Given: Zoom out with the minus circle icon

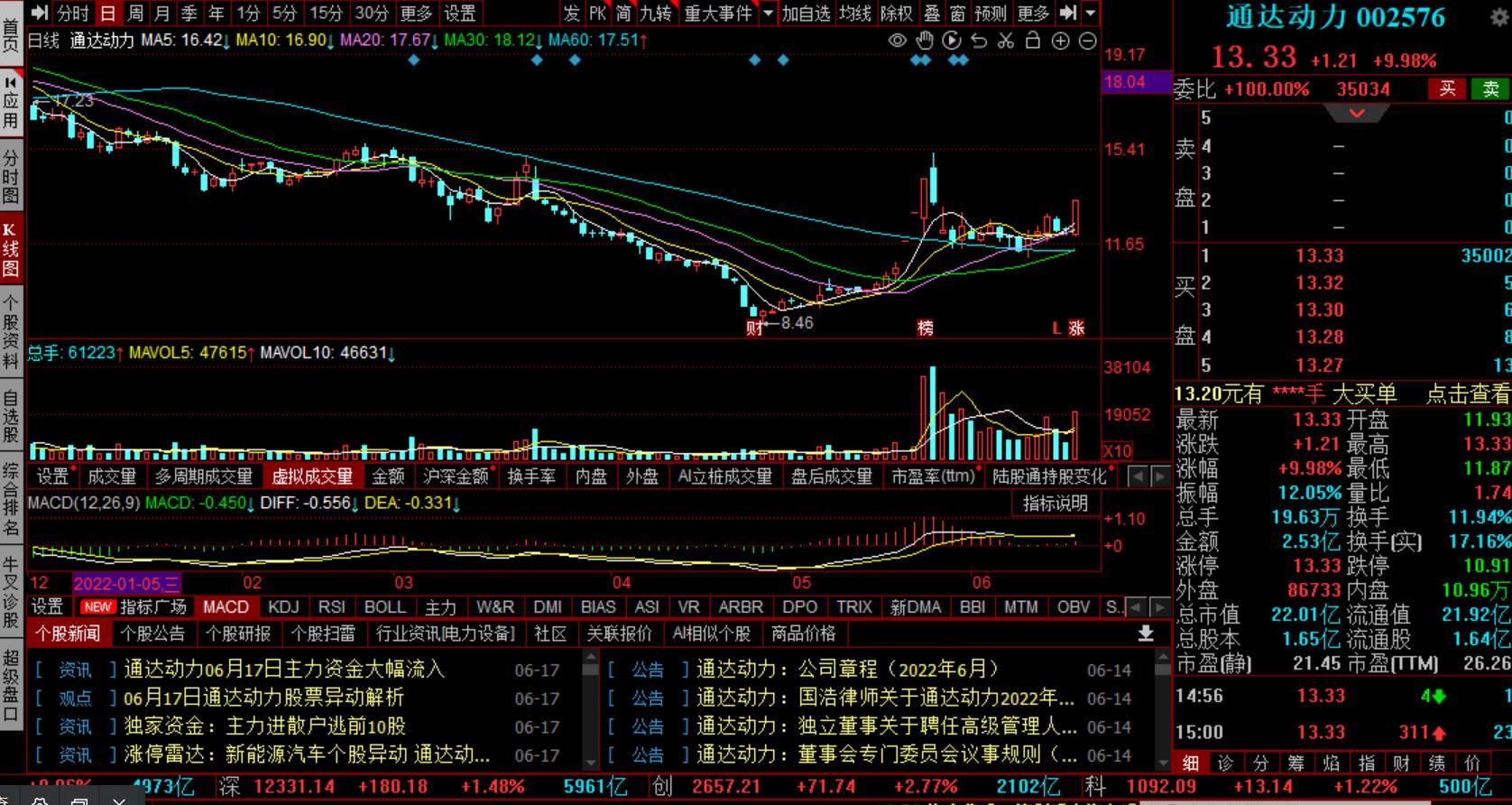Looking at the screenshot, I should click(x=1088, y=41).
